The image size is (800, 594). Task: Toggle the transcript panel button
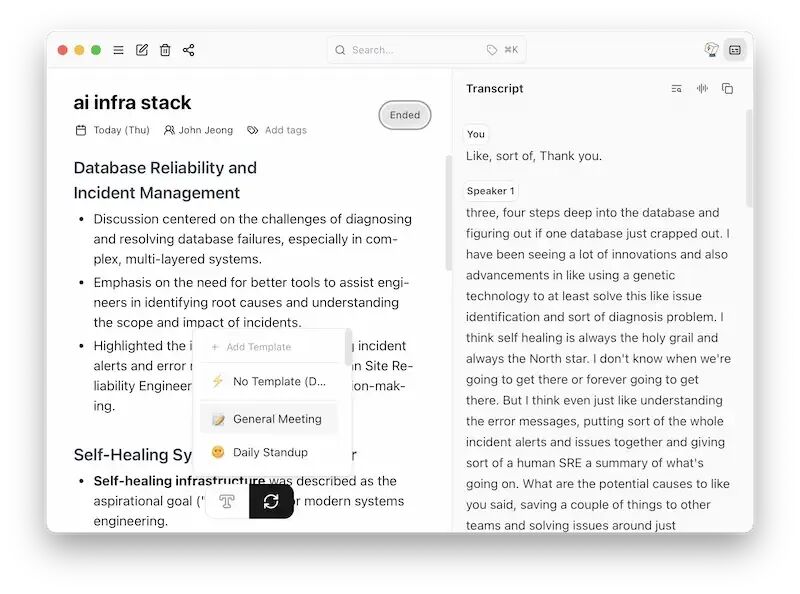click(735, 50)
